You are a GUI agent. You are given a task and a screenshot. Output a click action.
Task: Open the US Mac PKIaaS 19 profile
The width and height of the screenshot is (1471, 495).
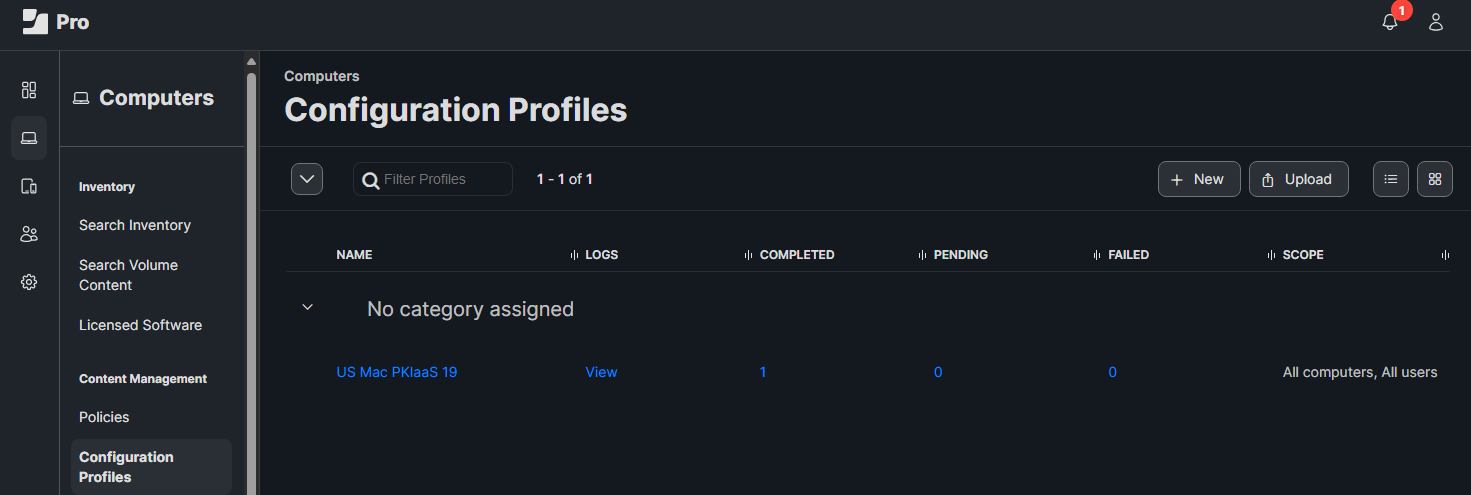click(397, 372)
